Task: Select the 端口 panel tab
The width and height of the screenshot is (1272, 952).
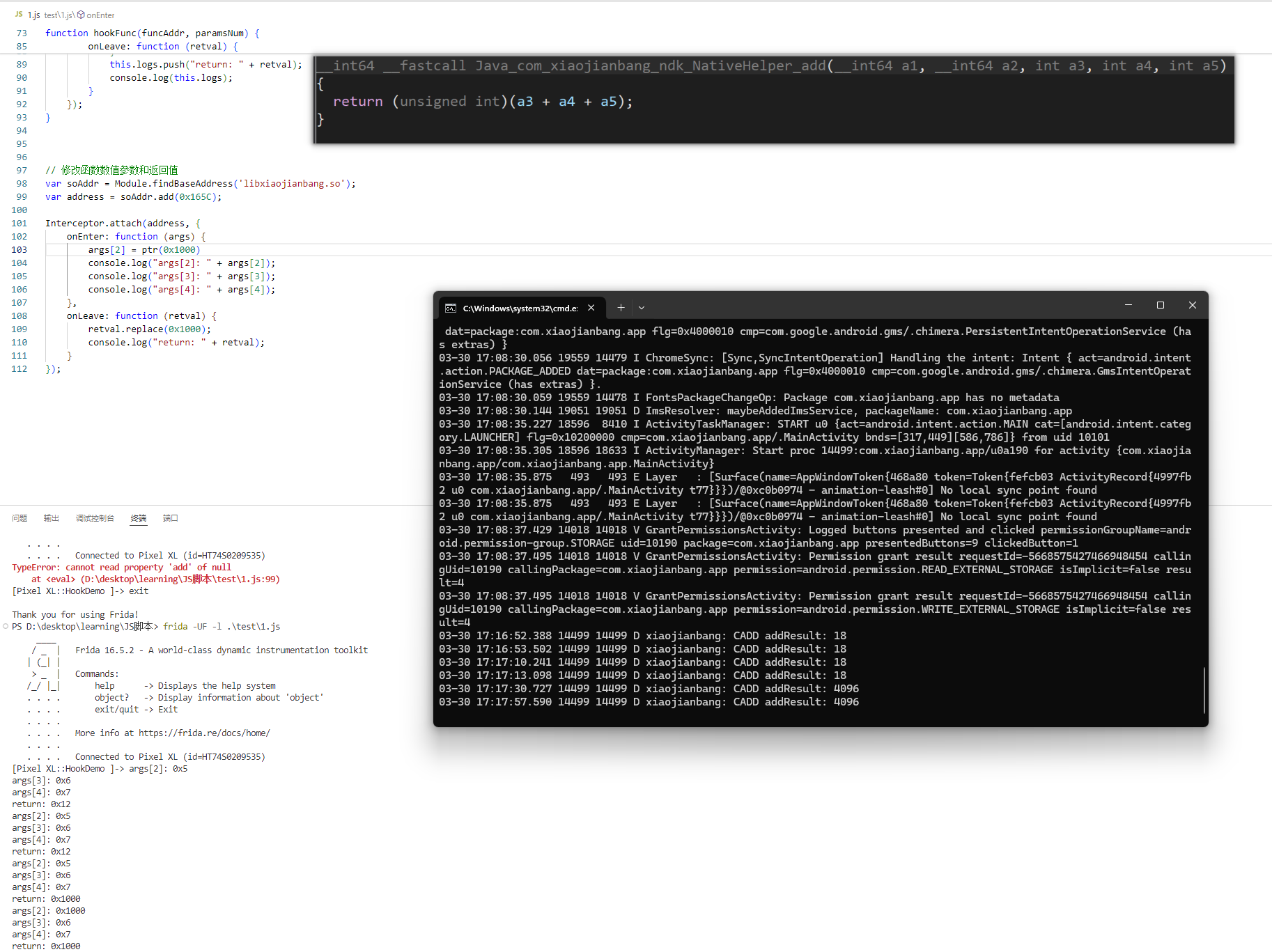Action: (x=171, y=518)
